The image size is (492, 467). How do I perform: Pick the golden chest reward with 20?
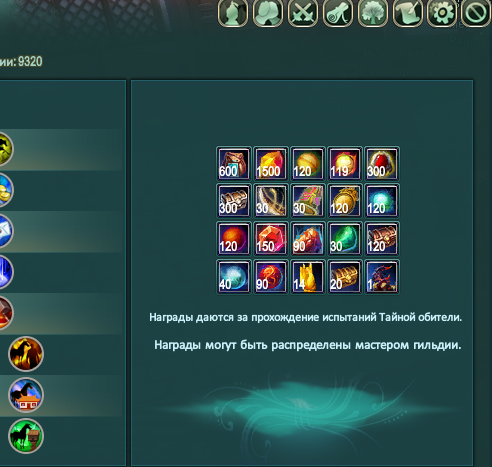(x=345, y=277)
